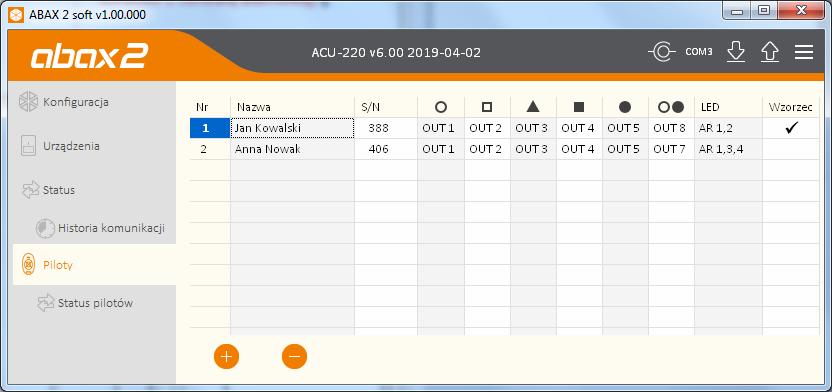Click OUT 2 in Jan Kowalski row
This screenshot has width=832, height=392.
(x=487, y=128)
